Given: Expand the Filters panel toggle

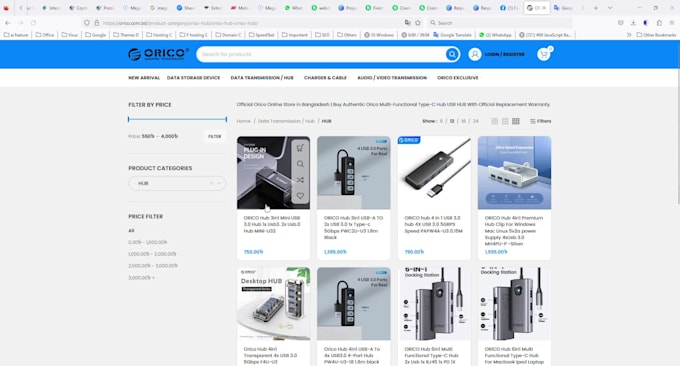Looking at the screenshot, I should coord(540,121).
